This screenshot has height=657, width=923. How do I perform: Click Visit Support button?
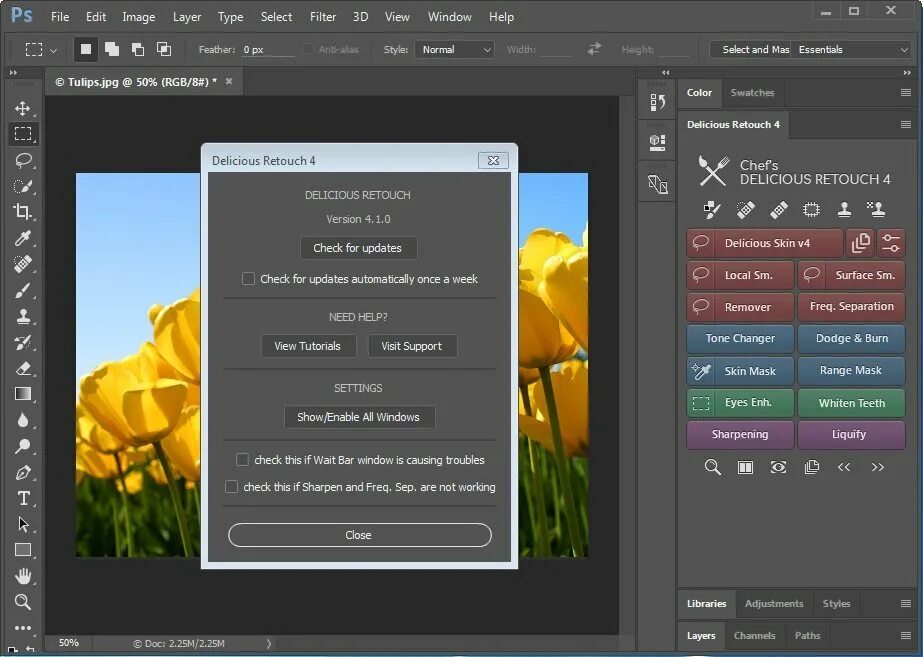411,346
